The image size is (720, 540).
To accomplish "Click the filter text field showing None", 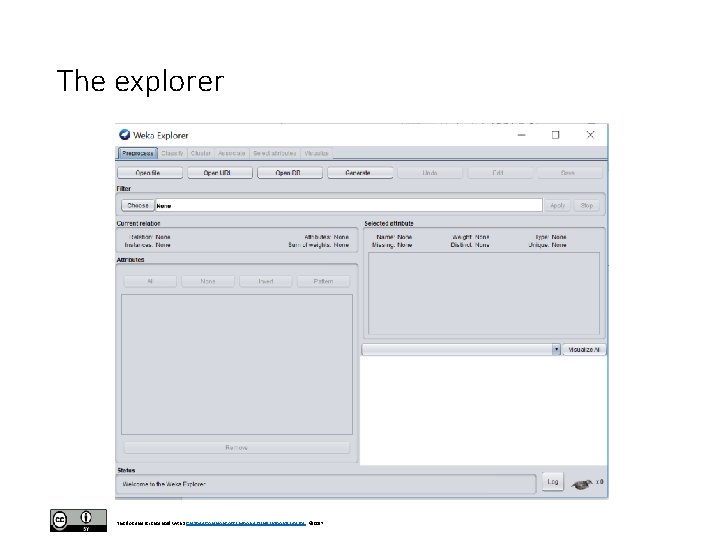I will coord(349,205).
